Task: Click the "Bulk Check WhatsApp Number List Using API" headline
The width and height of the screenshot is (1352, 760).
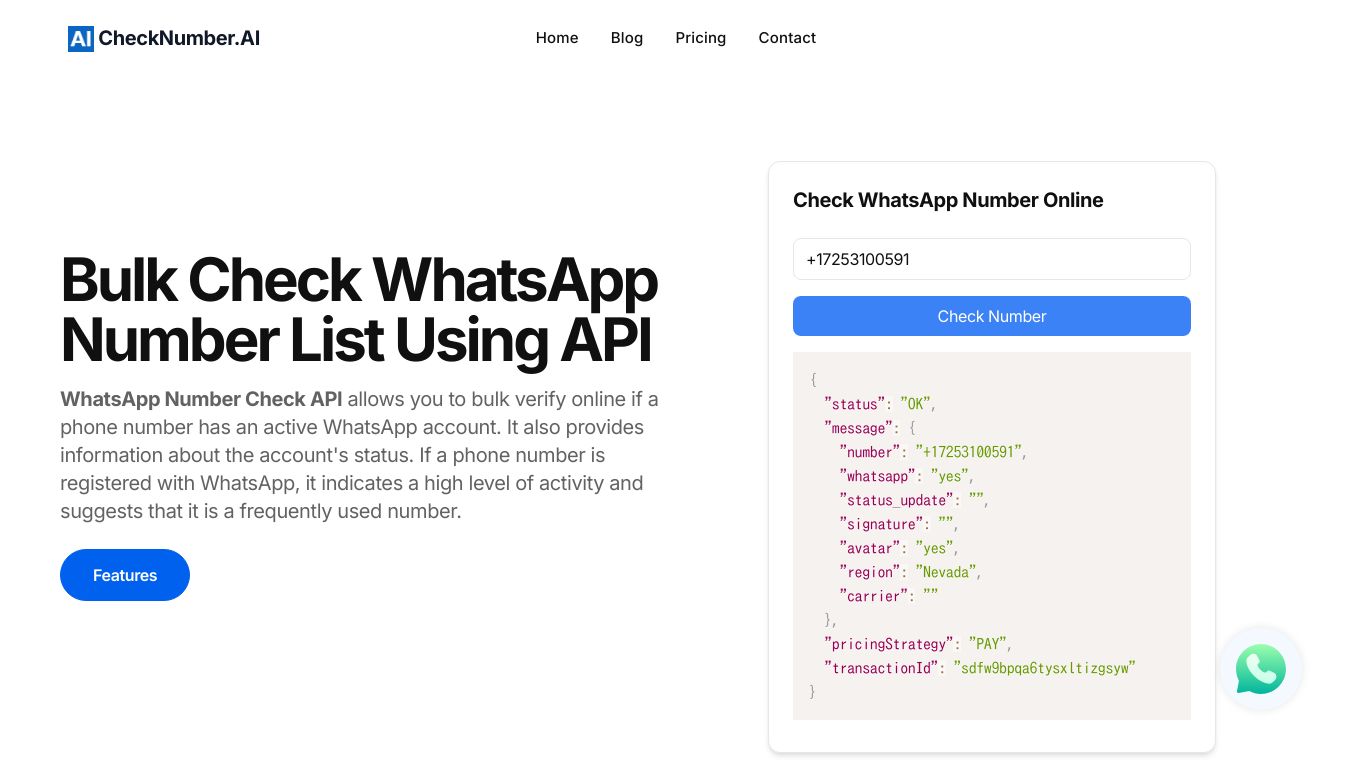Action: coord(359,309)
